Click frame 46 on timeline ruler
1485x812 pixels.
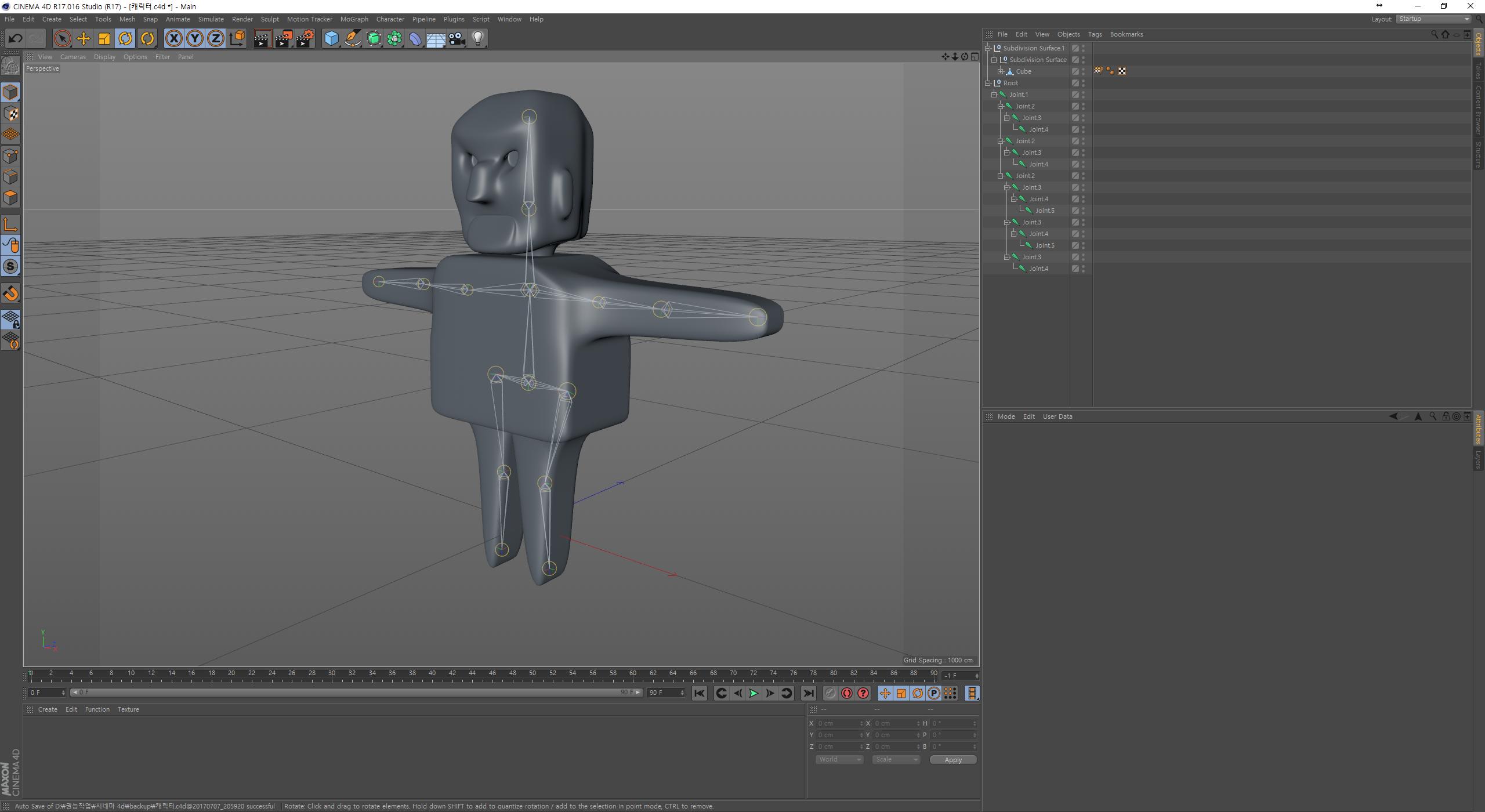point(492,675)
